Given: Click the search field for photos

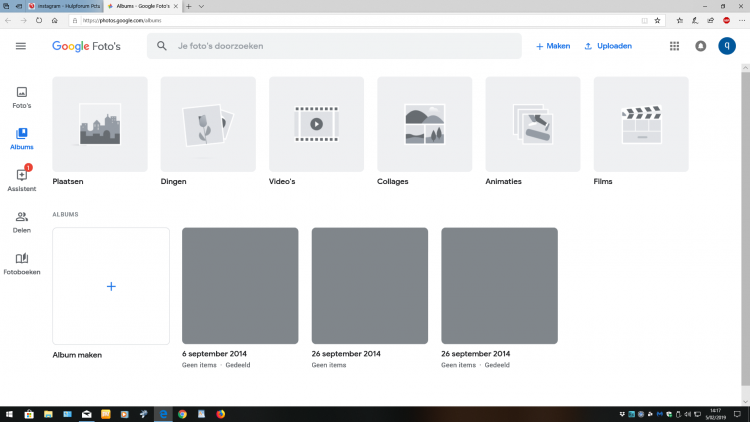Looking at the screenshot, I should tap(340, 46).
